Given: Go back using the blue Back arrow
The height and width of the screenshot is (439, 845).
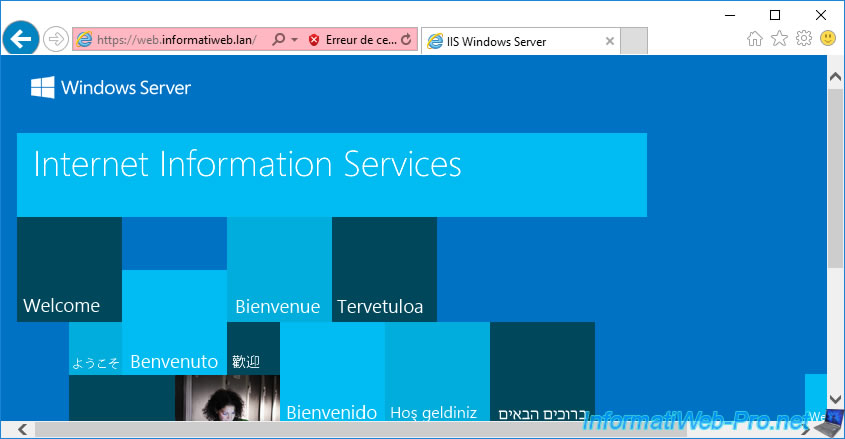Looking at the screenshot, I should tap(20, 39).
